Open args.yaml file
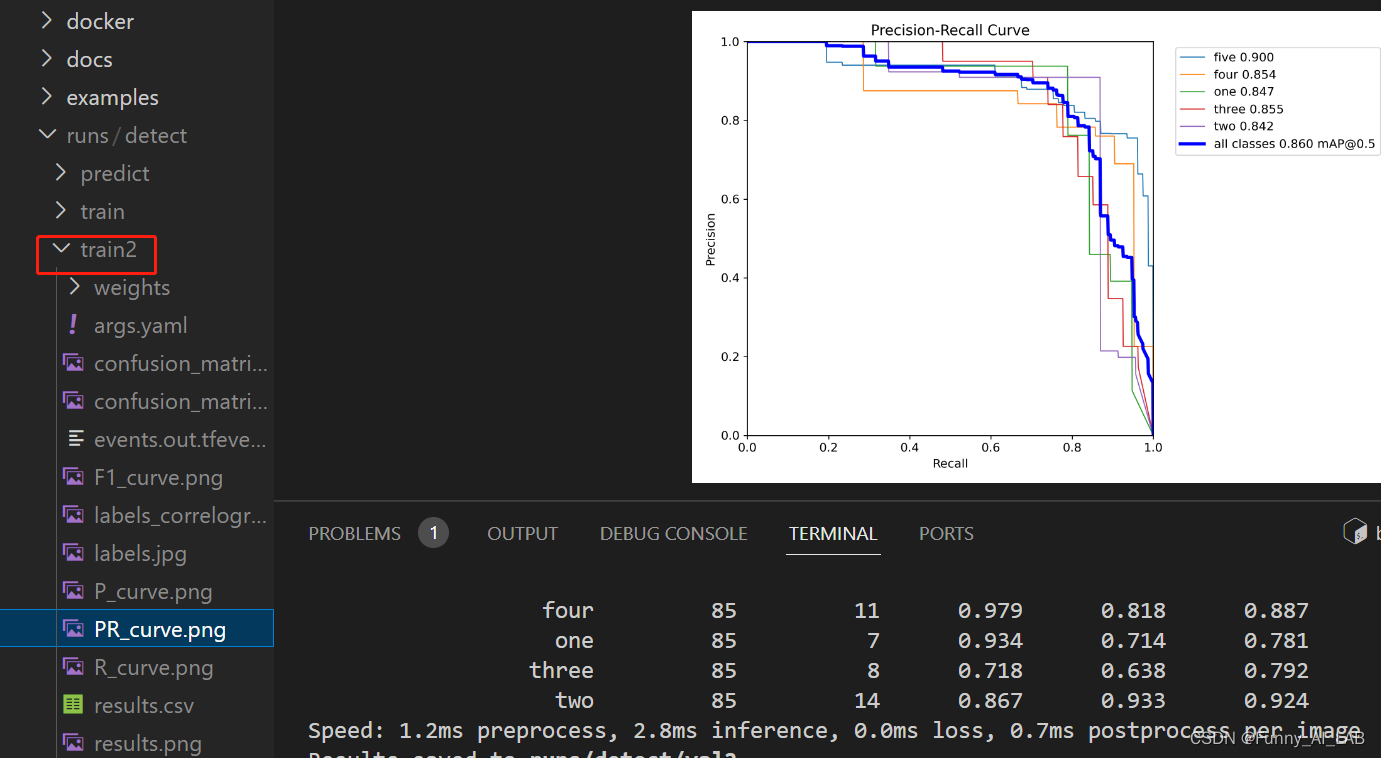 coord(140,325)
